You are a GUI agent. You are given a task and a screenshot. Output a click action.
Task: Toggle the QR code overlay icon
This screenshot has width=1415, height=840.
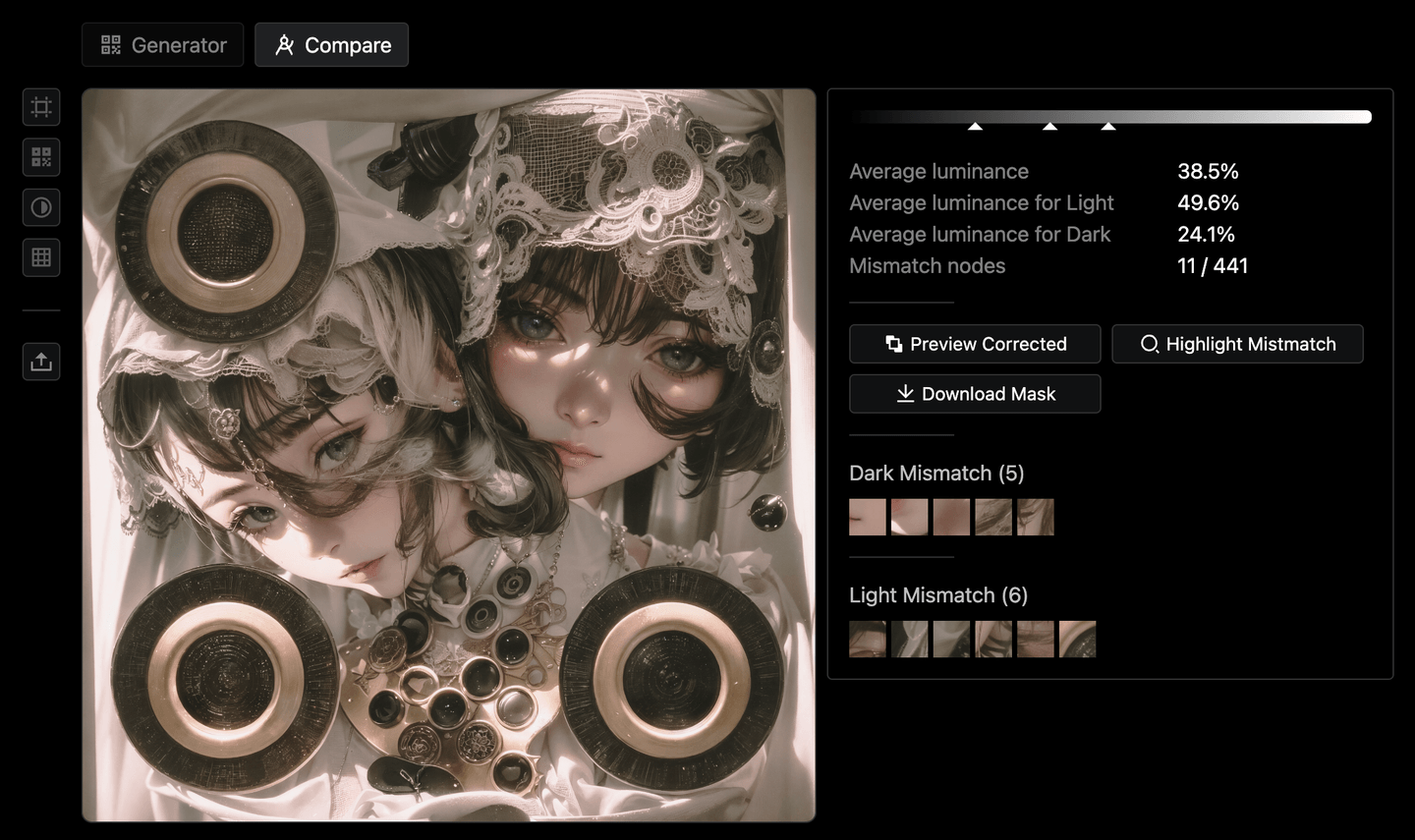click(41, 157)
